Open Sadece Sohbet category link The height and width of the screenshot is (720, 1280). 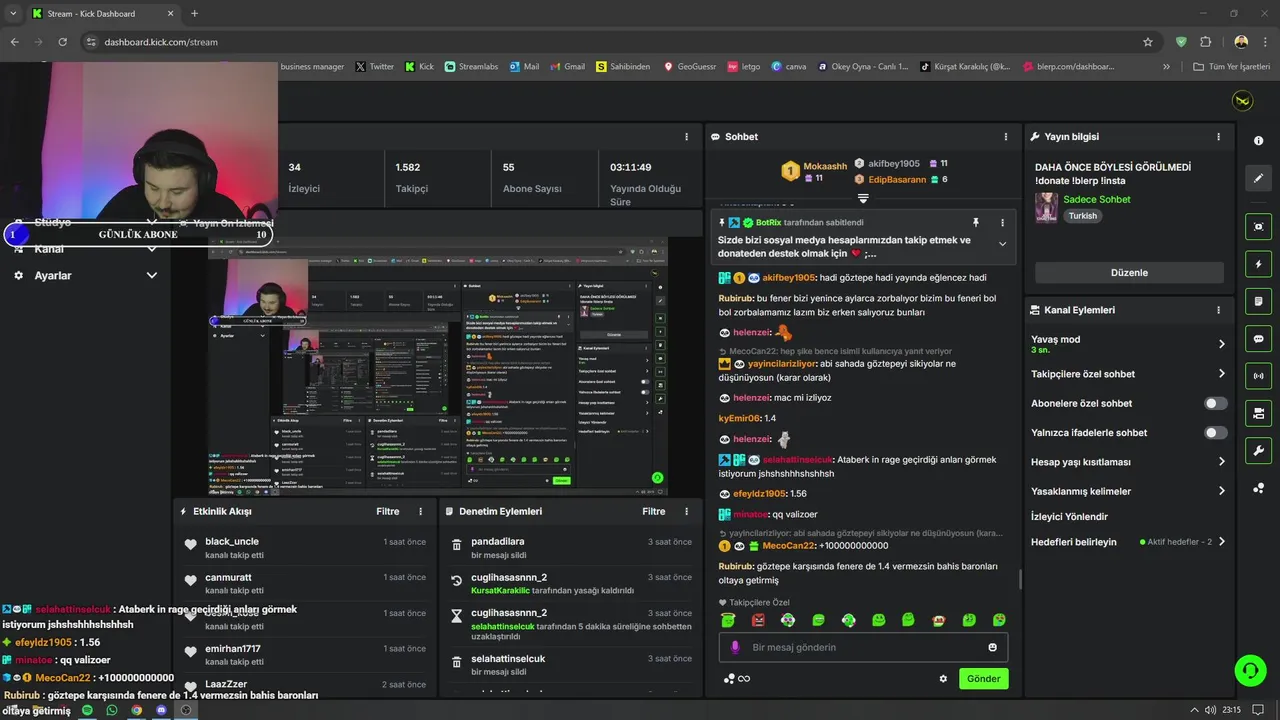click(x=1097, y=199)
